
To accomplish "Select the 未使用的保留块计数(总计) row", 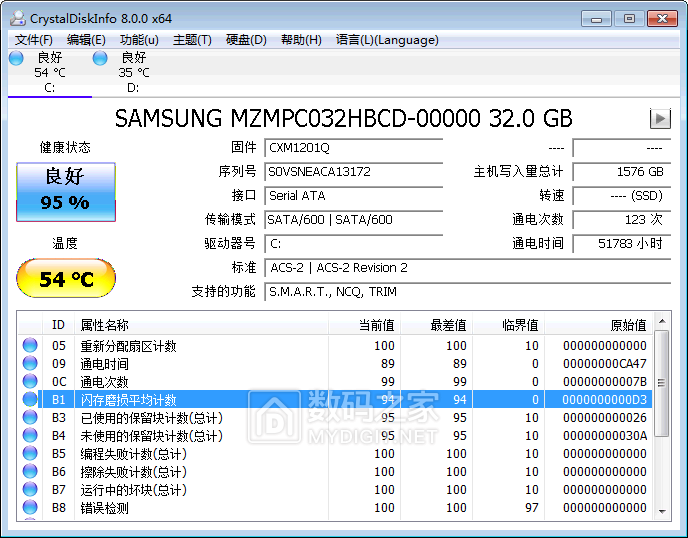I will coord(336,436).
